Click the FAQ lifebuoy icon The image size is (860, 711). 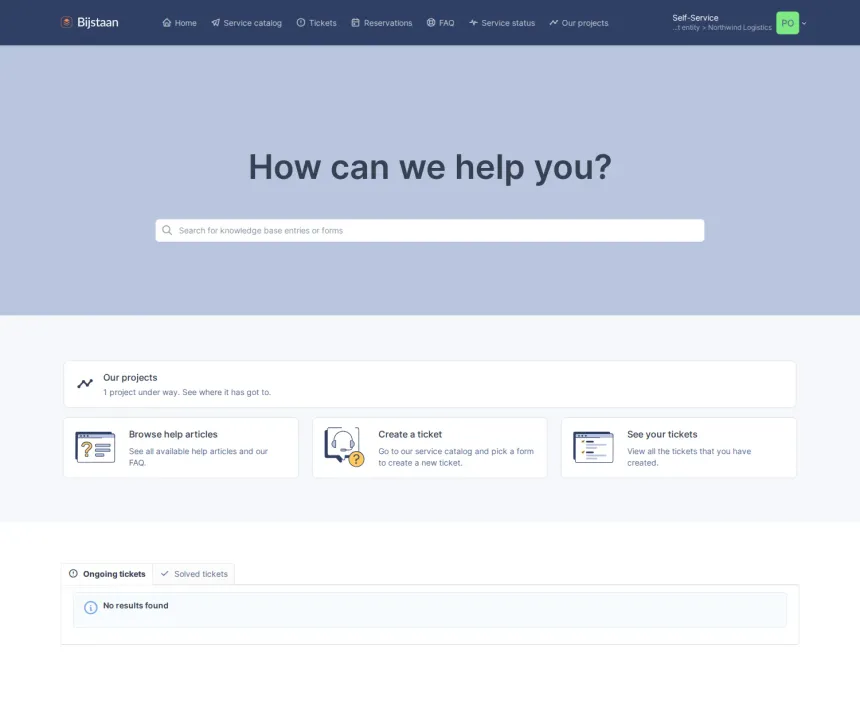pyautogui.click(x=431, y=22)
